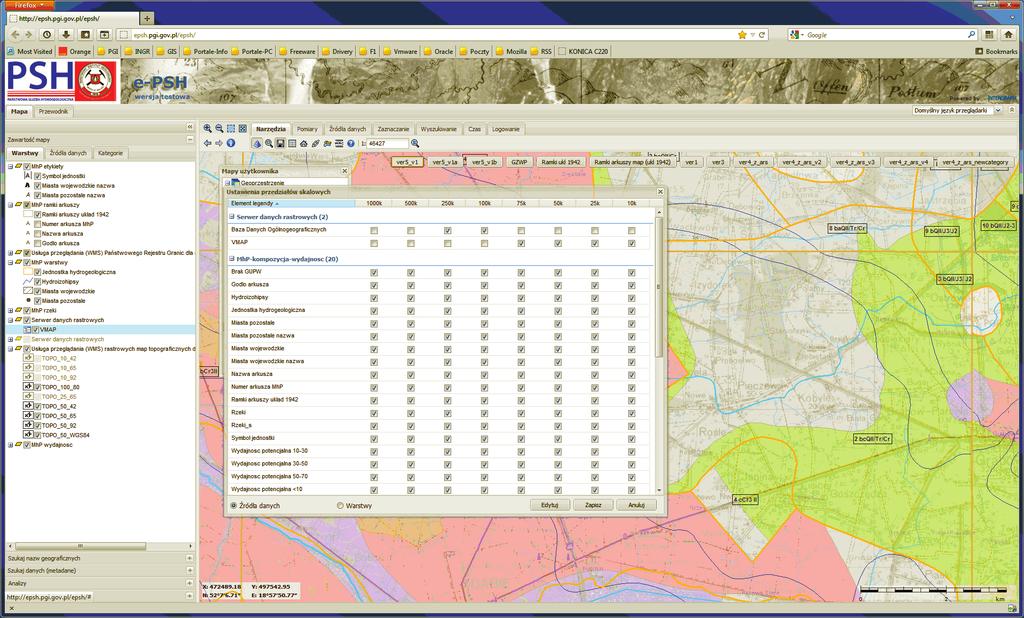Viewport: 1024px width, 618px height.
Task: Click the GZWP map button
Action: pyautogui.click(x=519, y=162)
